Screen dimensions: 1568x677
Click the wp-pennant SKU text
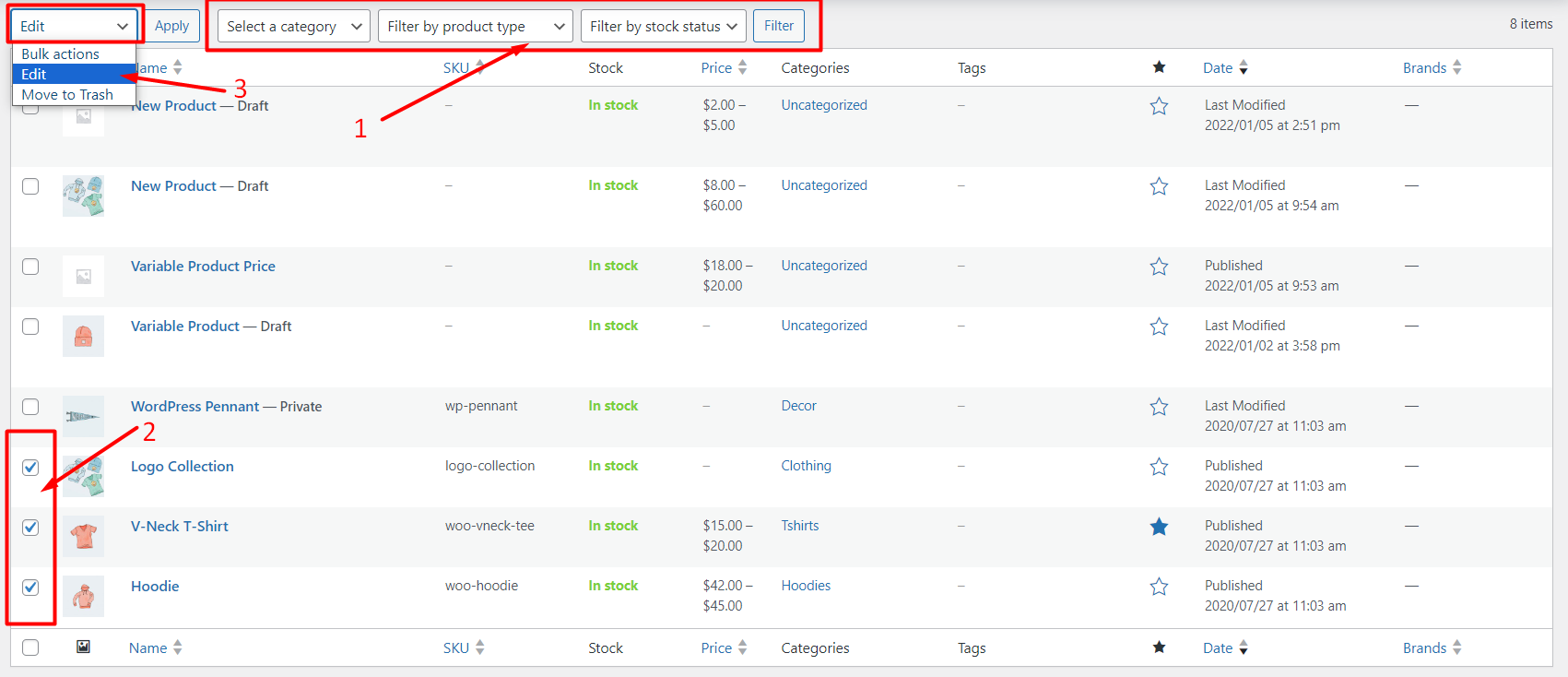481,406
